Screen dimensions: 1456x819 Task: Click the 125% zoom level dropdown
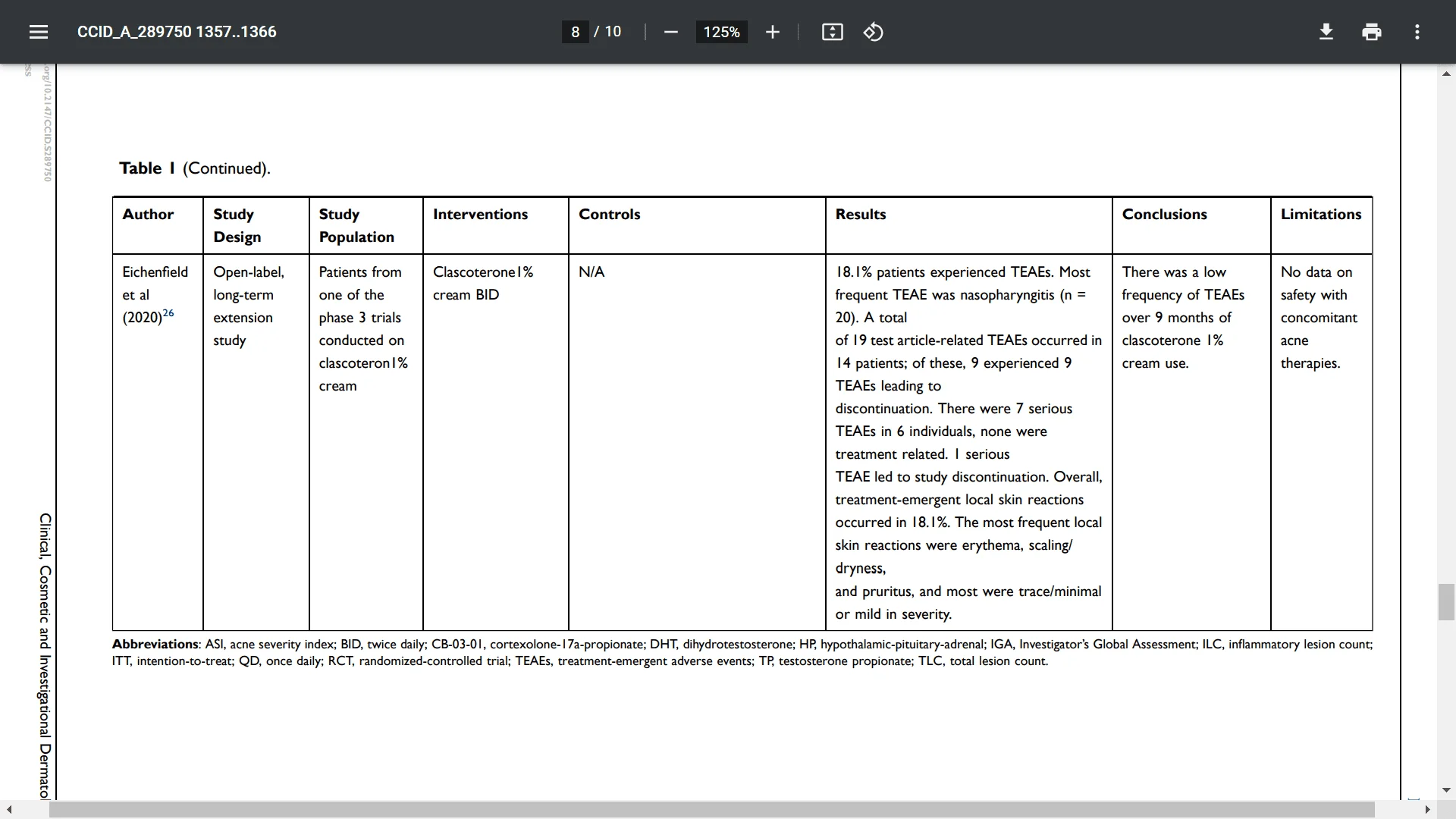pyautogui.click(x=720, y=32)
